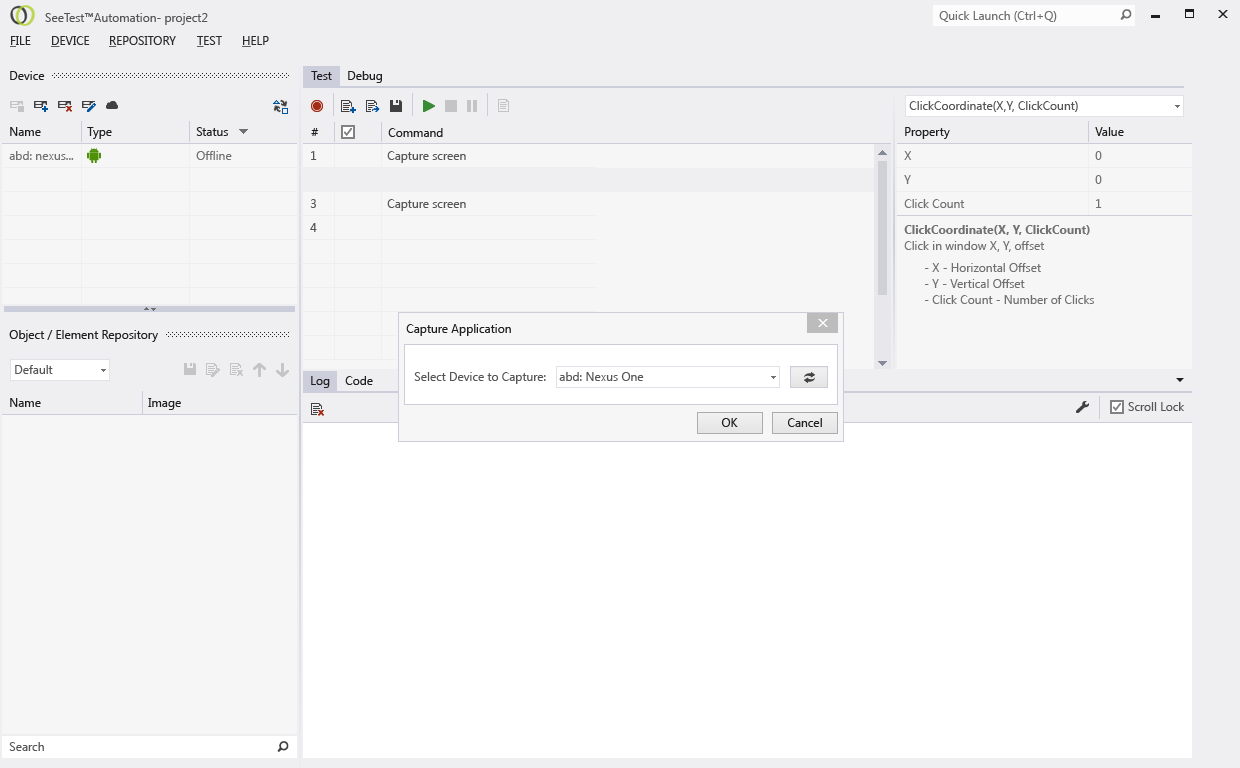Click the greyed first icon in Device toolbar

click(x=17, y=105)
